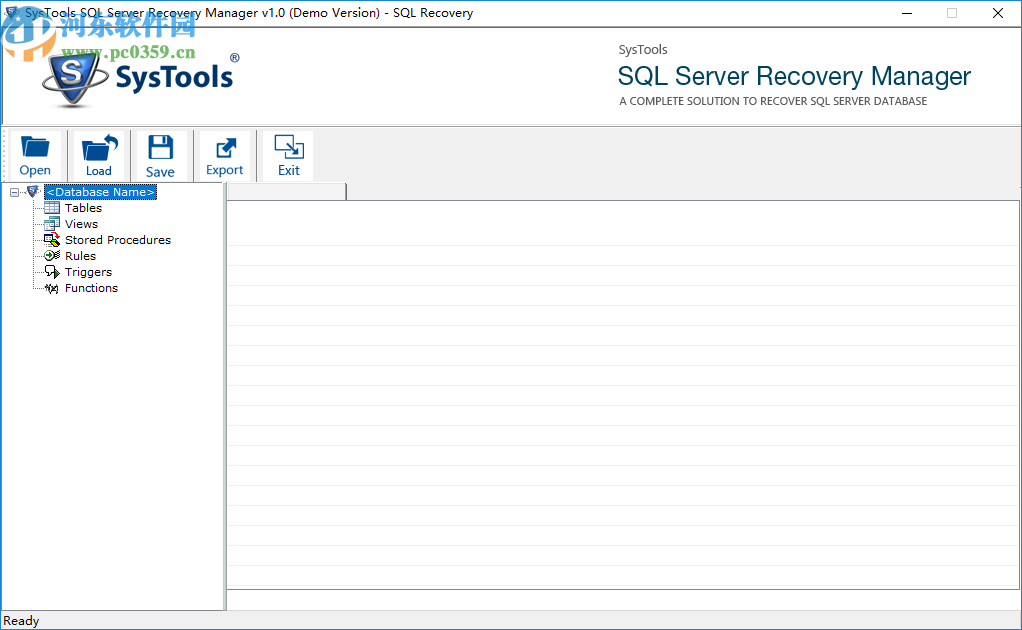
Task: Click the Triggers icon in the tree
Action: pyautogui.click(x=51, y=271)
